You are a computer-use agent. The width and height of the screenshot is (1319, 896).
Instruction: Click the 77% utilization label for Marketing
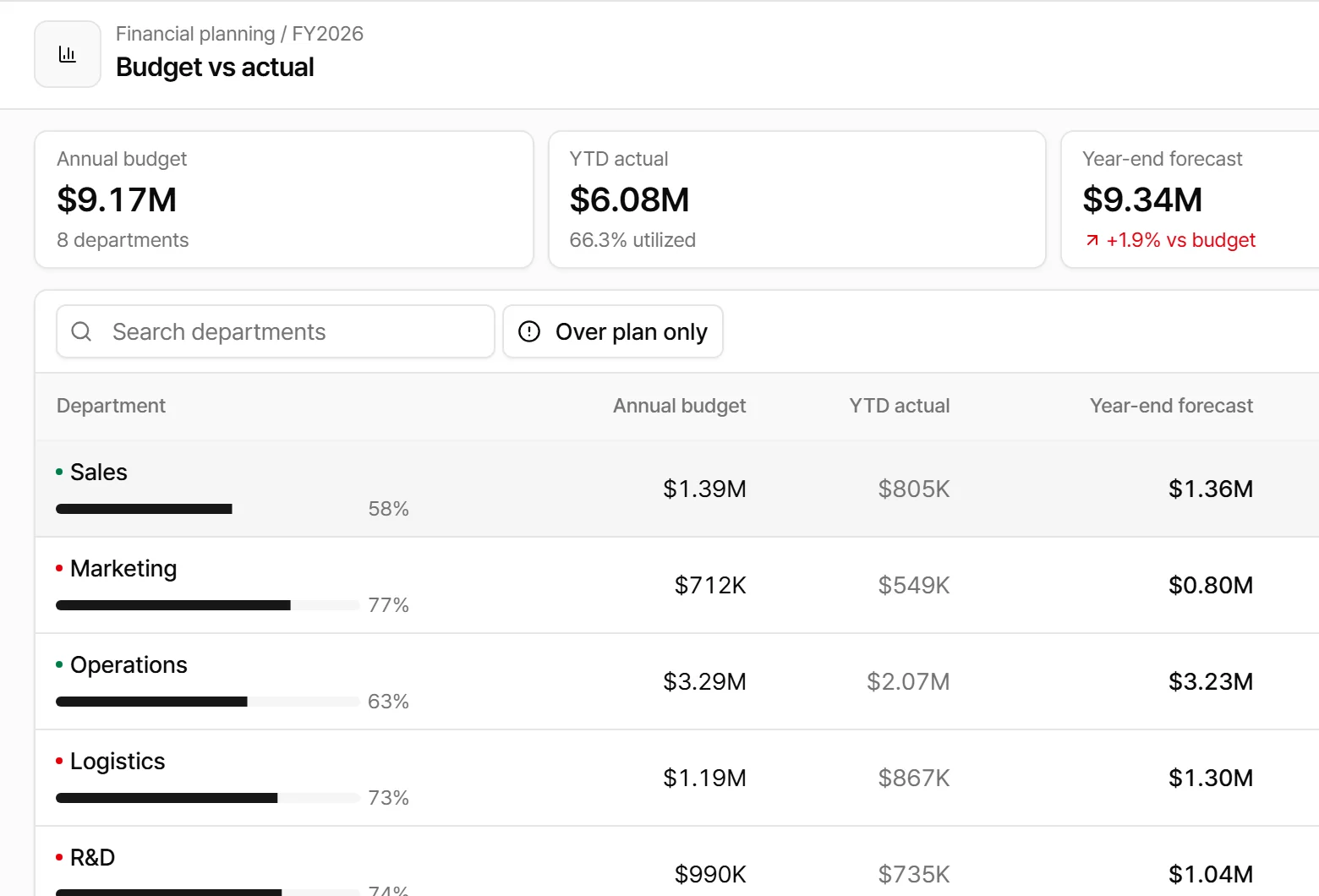(x=388, y=605)
